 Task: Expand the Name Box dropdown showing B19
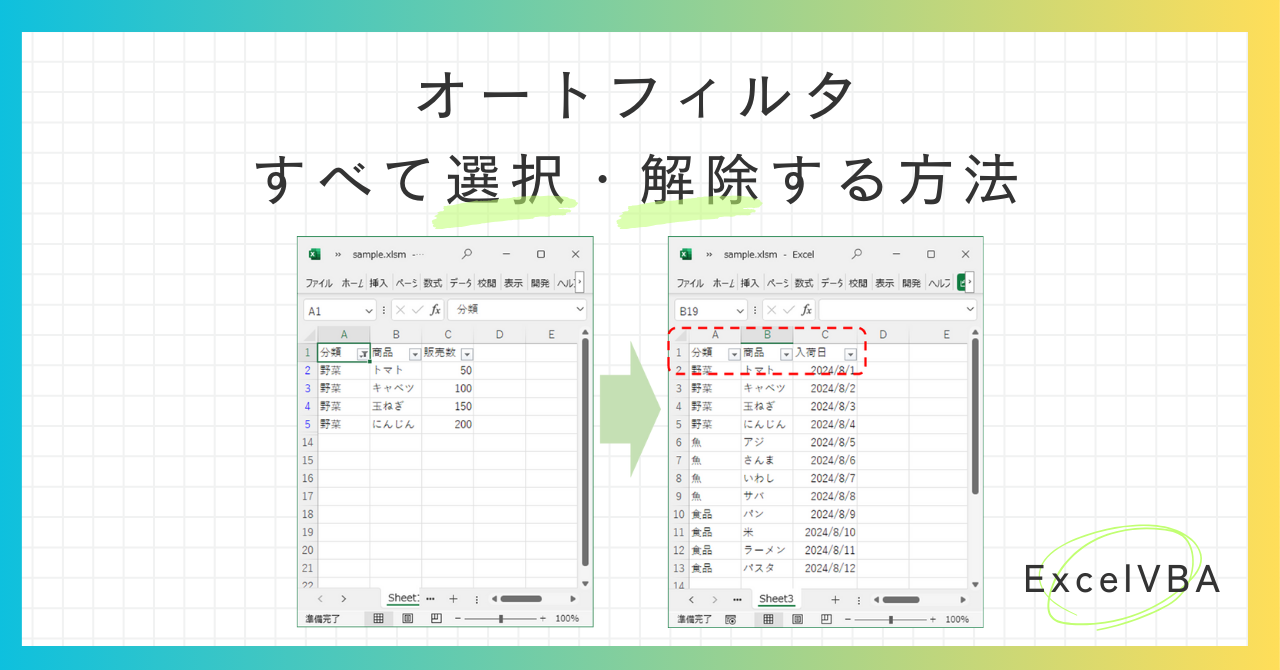point(740,310)
